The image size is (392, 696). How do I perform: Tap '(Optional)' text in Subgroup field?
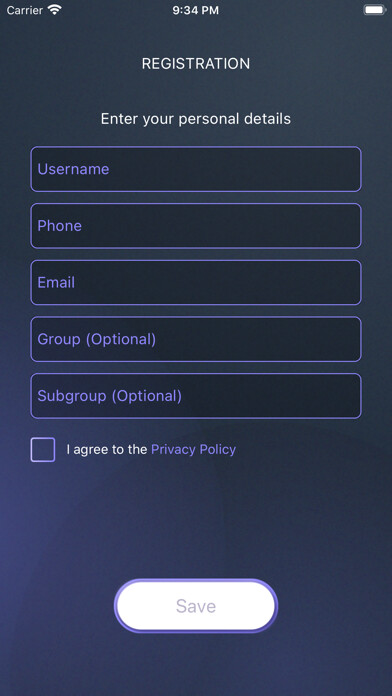click(x=147, y=396)
